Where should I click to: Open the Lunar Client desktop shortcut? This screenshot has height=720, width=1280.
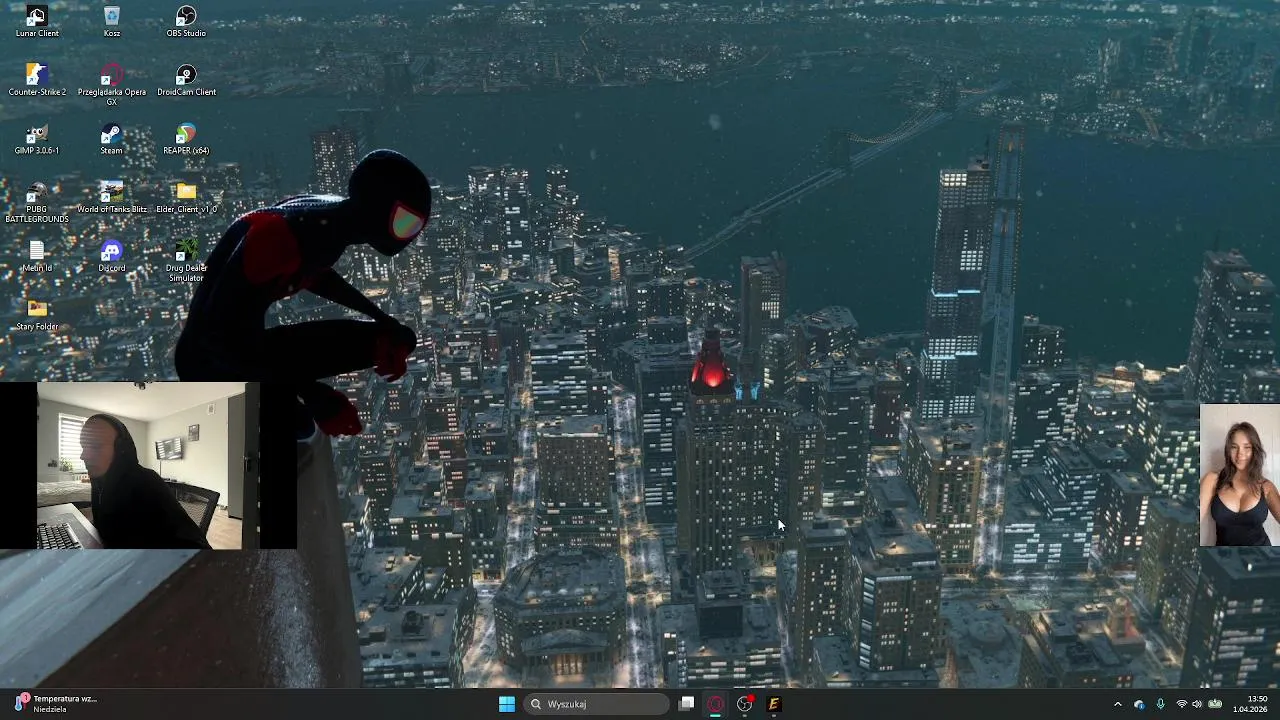(37, 22)
